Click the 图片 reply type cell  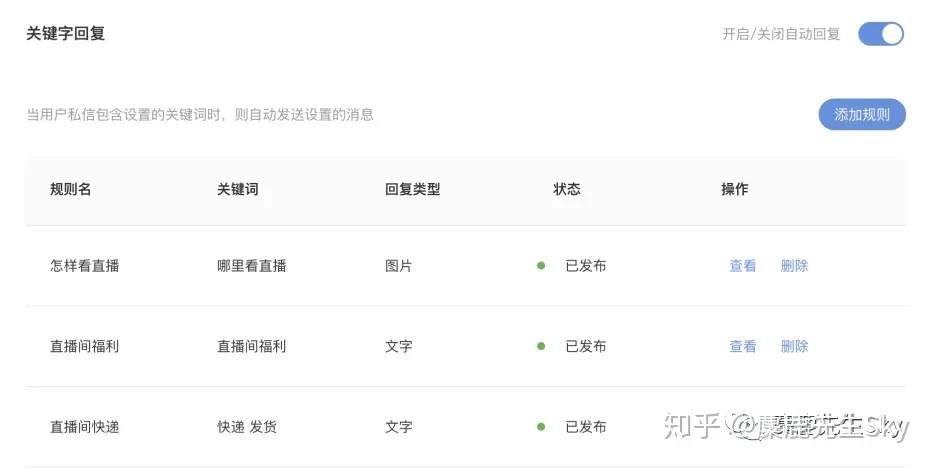click(398, 266)
